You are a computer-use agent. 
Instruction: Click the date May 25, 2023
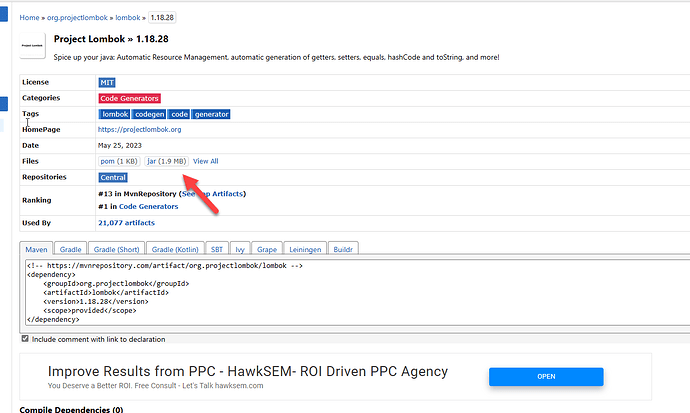point(120,145)
